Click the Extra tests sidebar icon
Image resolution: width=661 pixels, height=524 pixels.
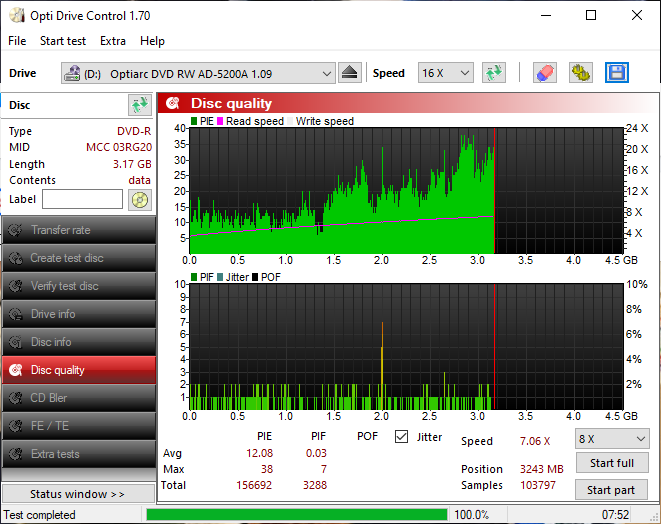[15, 454]
